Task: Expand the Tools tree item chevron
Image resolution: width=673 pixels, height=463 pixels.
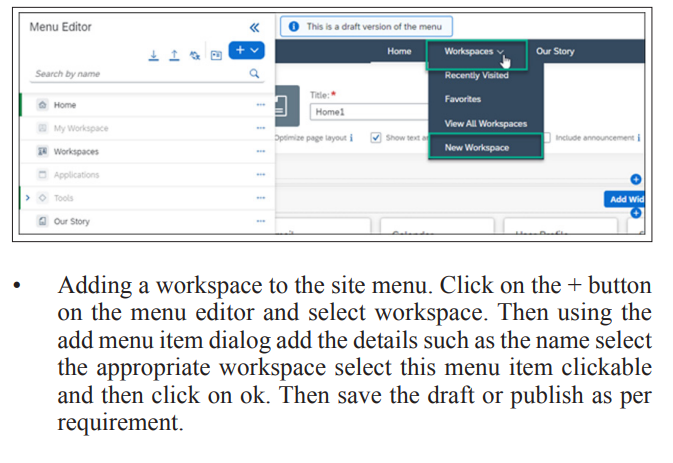Action: tap(28, 198)
